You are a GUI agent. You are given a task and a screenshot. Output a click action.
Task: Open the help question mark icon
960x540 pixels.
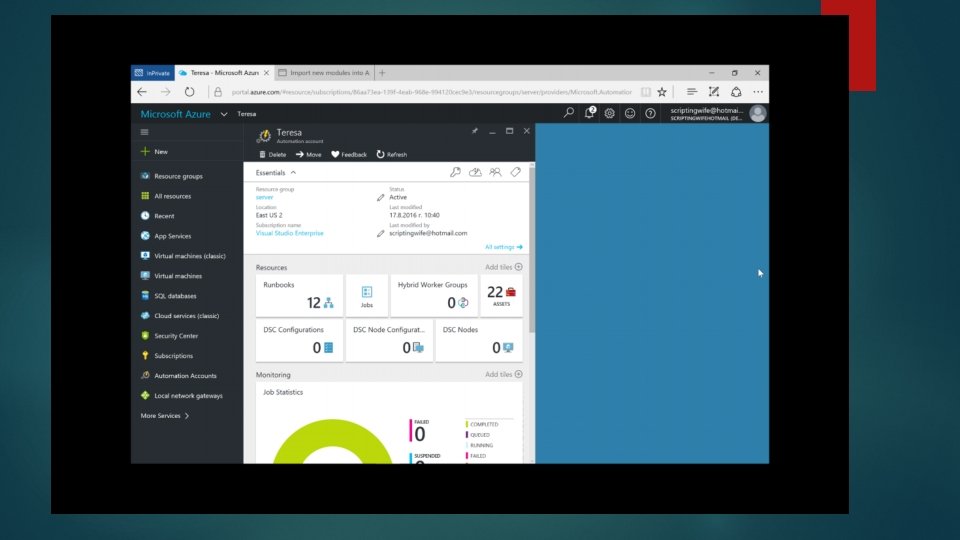(650, 113)
